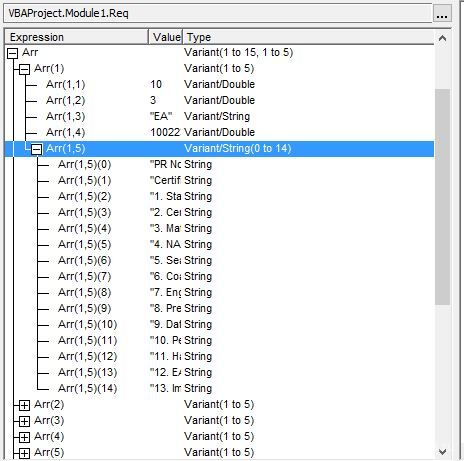Select the Expression column header
The image size is (464, 461).
(x=77, y=37)
